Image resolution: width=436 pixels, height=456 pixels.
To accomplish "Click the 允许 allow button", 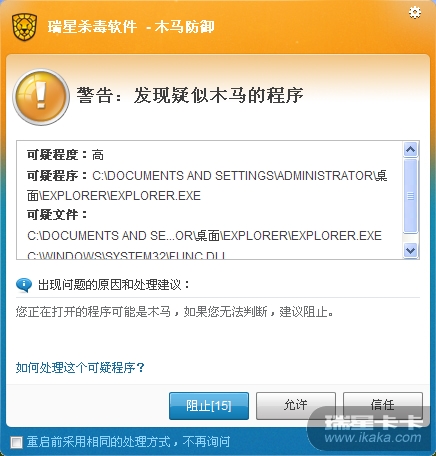I will tap(296, 406).
